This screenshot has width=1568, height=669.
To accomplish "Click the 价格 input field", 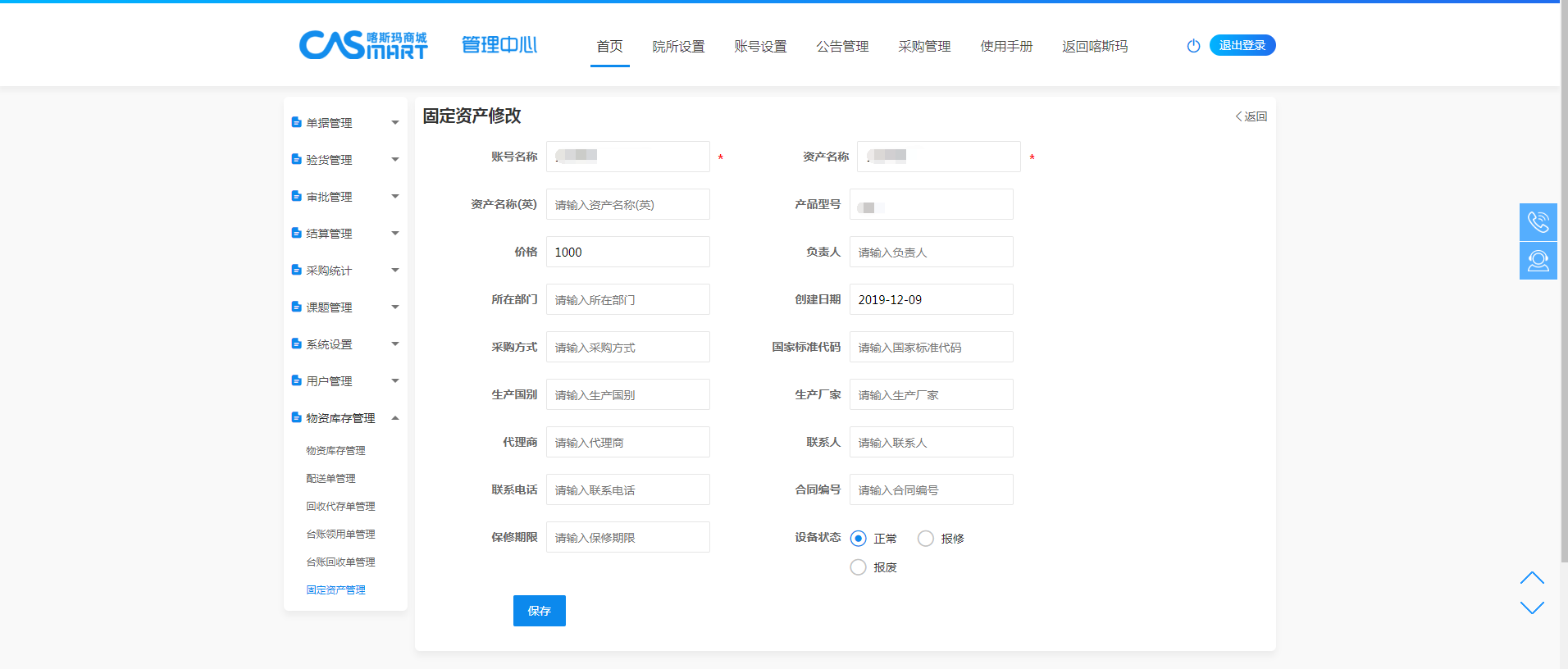I will (627, 253).
